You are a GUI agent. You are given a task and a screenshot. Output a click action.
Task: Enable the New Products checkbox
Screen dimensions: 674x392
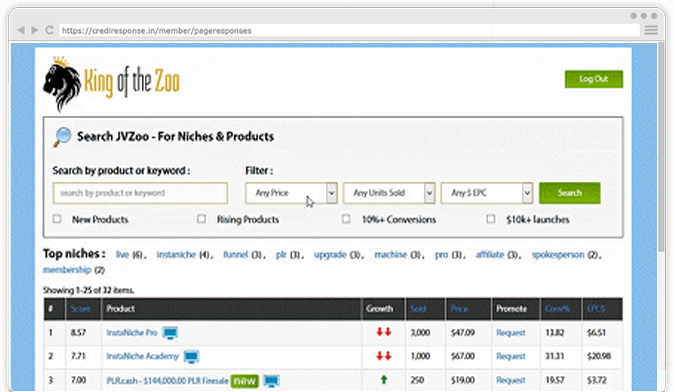[x=57, y=219]
